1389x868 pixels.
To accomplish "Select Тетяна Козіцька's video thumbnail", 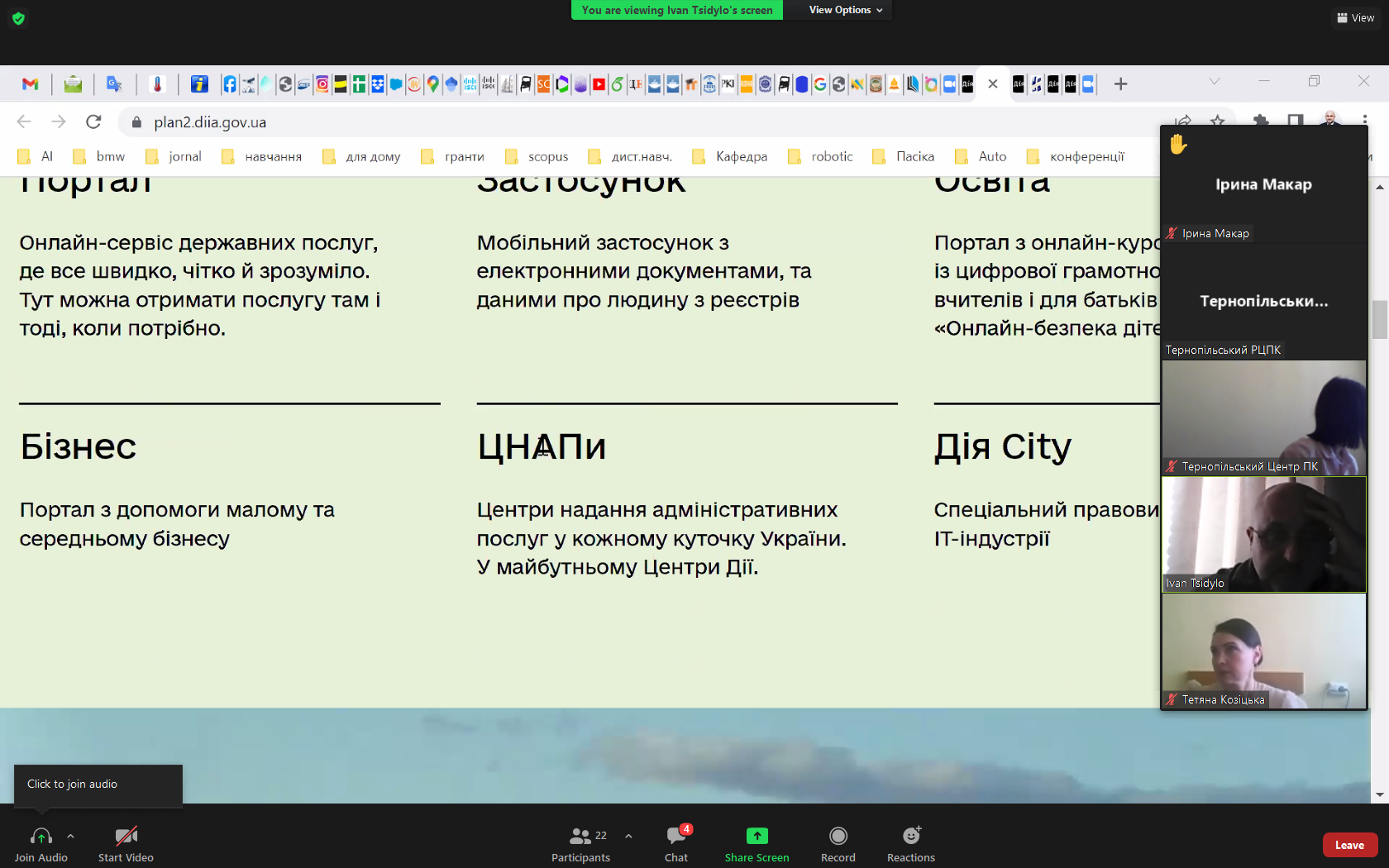I will tap(1264, 651).
